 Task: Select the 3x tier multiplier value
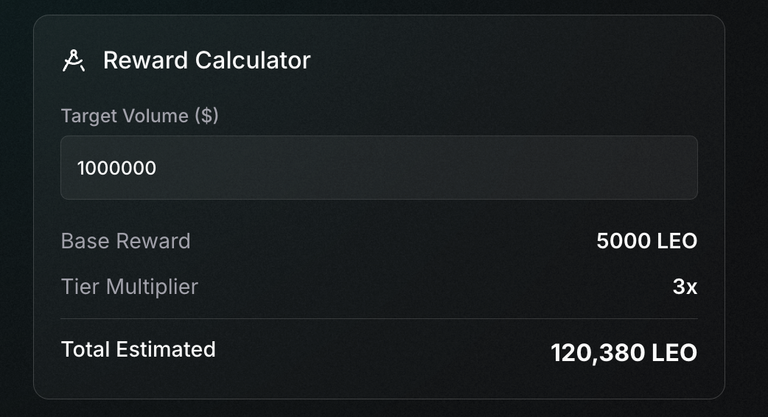685,287
